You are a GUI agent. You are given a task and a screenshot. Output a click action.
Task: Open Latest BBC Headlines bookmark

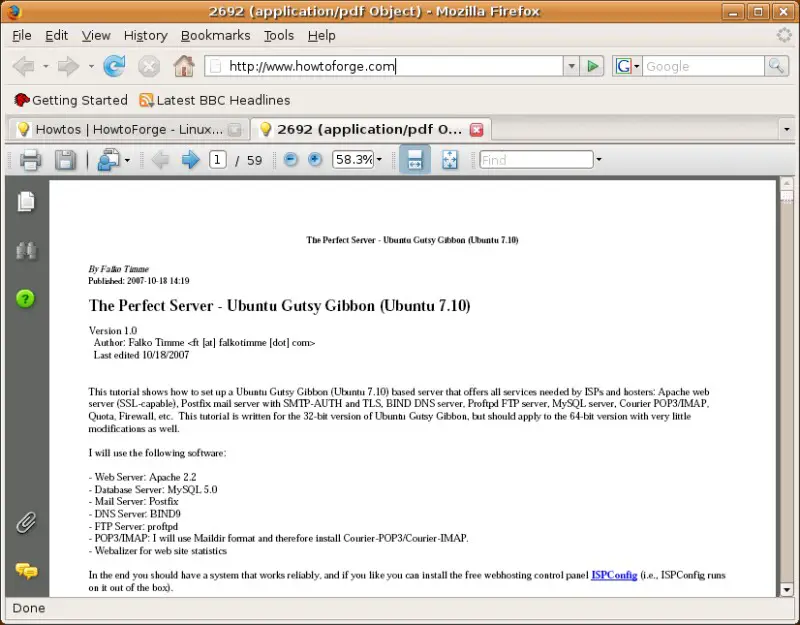tap(214, 100)
